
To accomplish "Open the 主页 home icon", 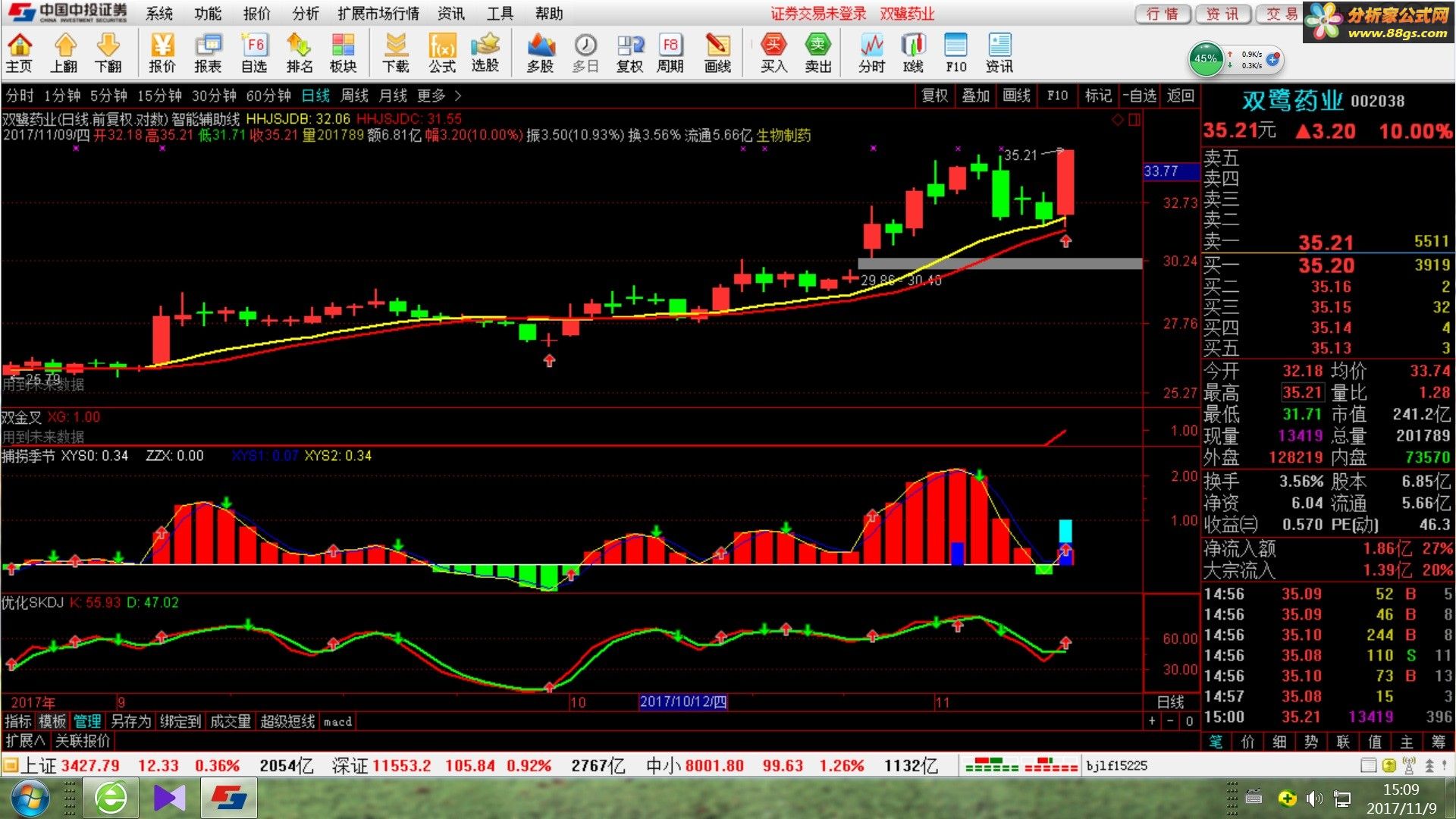I will point(20,53).
